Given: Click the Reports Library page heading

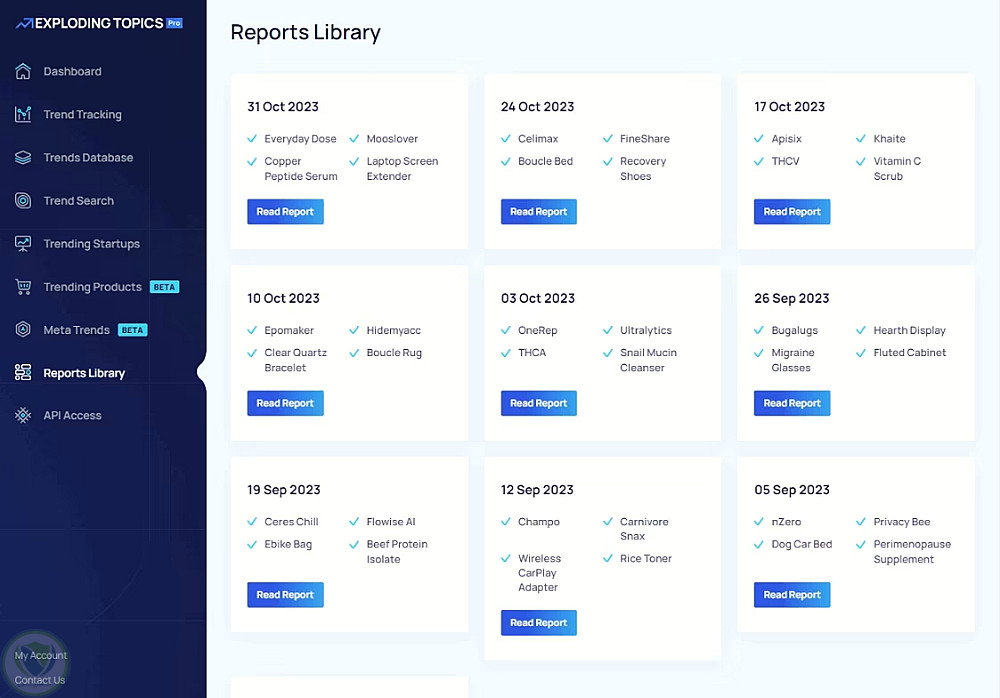Looking at the screenshot, I should pyautogui.click(x=305, y=32).
